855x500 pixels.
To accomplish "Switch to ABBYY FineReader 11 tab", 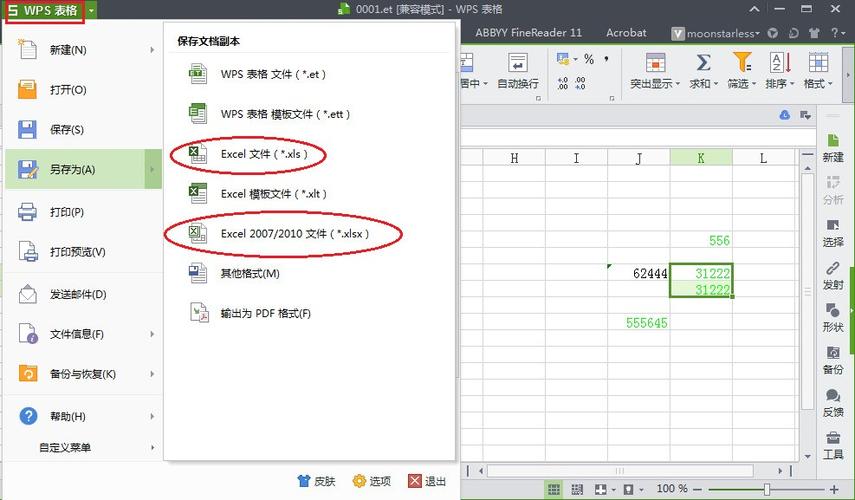I will [528, 33].
